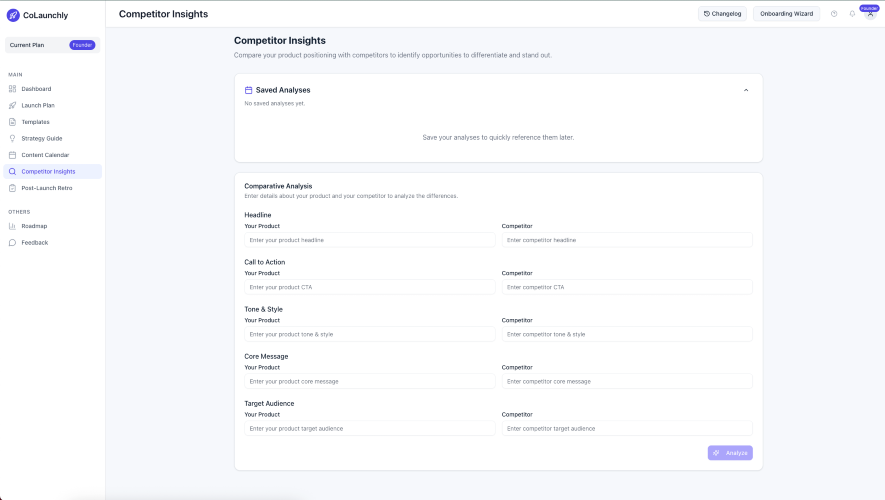Image resolution: width=885 pixels, height=500 pixels.
Task: Select Competitor Insights in the sidebar
Action: pos(48,171)
